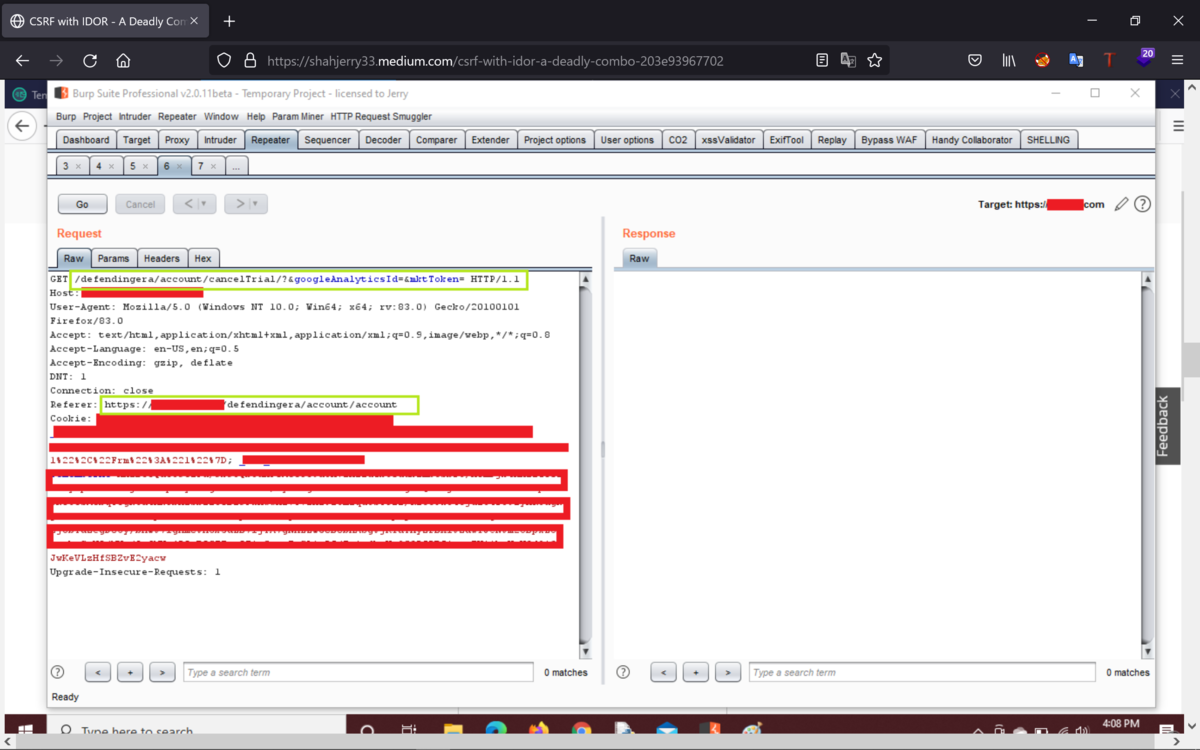This screenshot has height=750, width=1200.
Task: Open the Bypass WAF tab
Action: (x=889, y=140)
